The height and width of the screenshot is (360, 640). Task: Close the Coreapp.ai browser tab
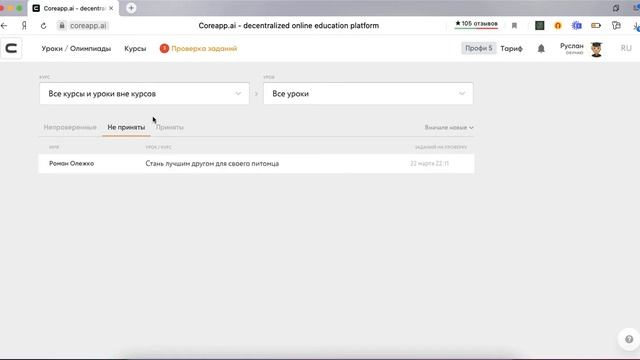click(111, 8)
